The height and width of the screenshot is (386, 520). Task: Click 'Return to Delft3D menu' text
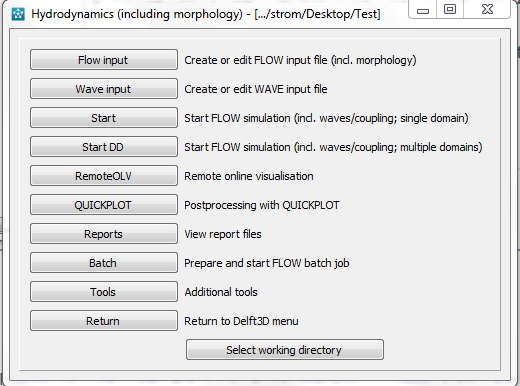pos(241,321)
